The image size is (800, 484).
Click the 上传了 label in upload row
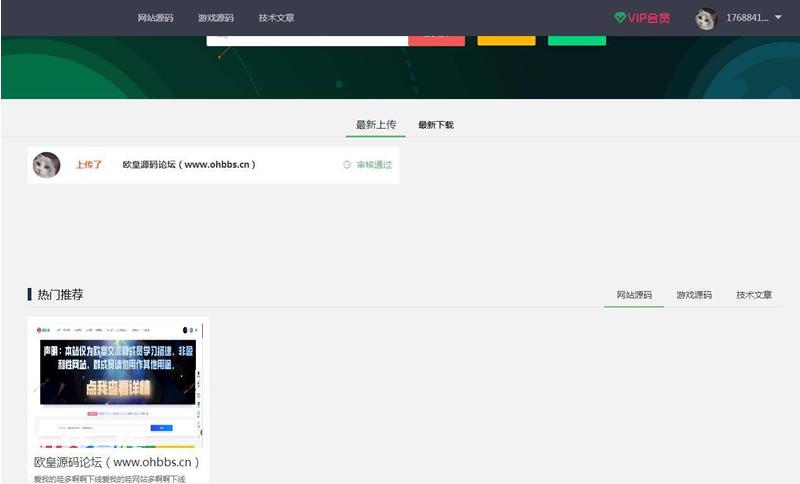pos(89,165)
